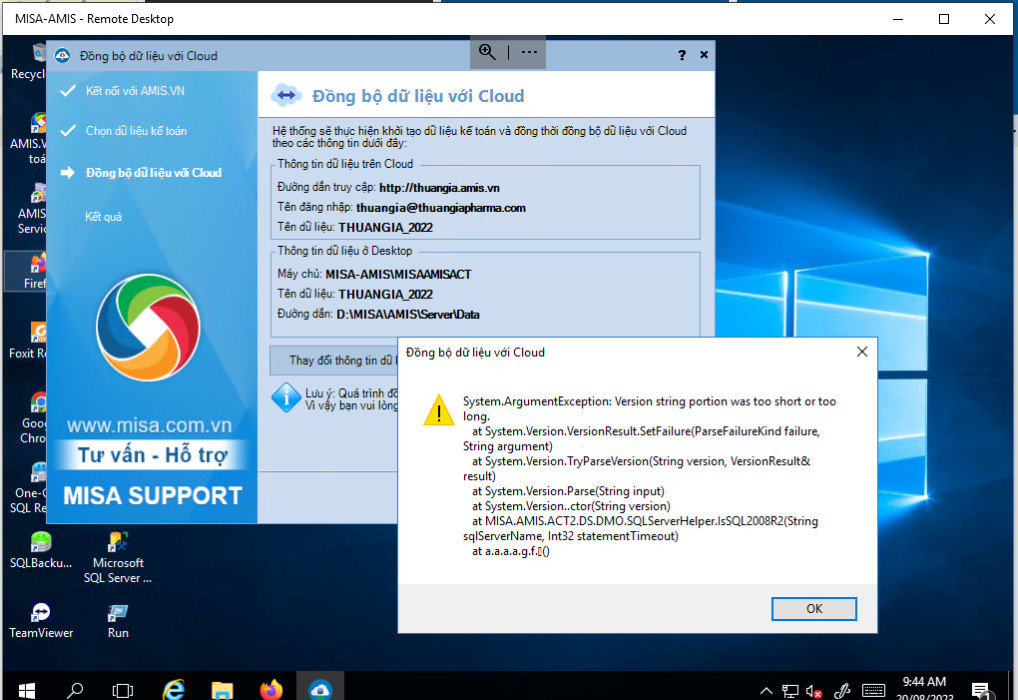This screenshot has width=1018, height=700.
Task: Select the 'Kết quả' step
Action: click(103, 217)
